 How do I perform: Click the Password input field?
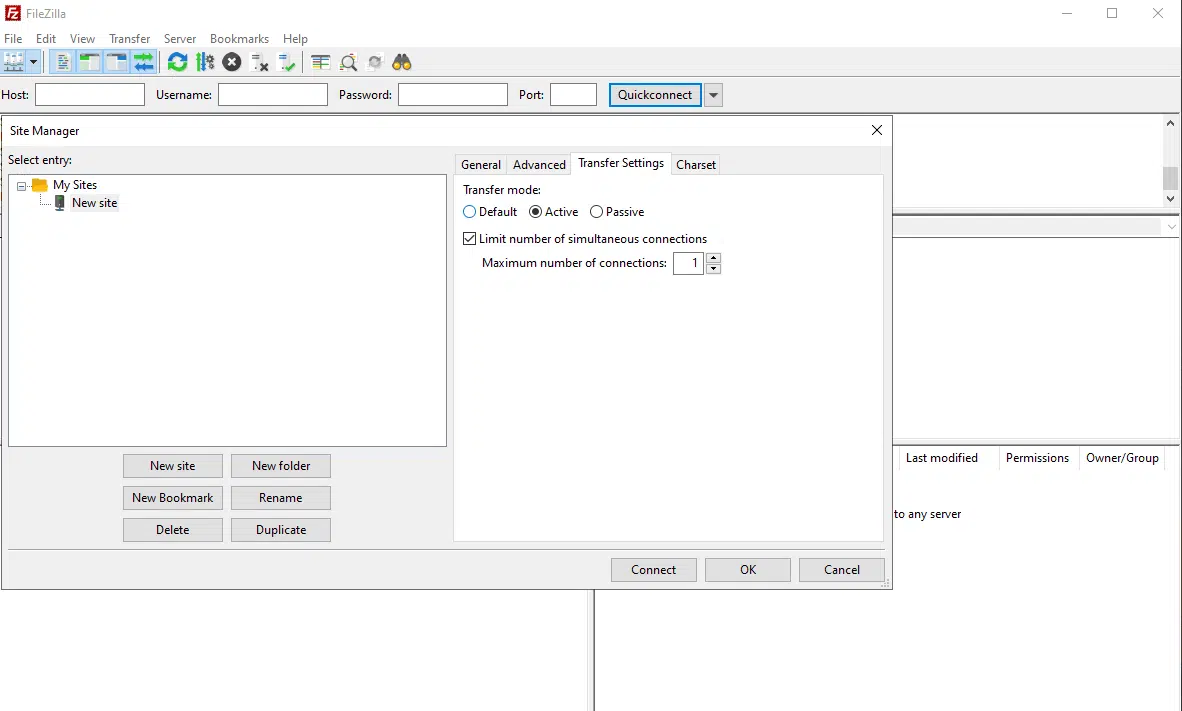tap(452, 94)
